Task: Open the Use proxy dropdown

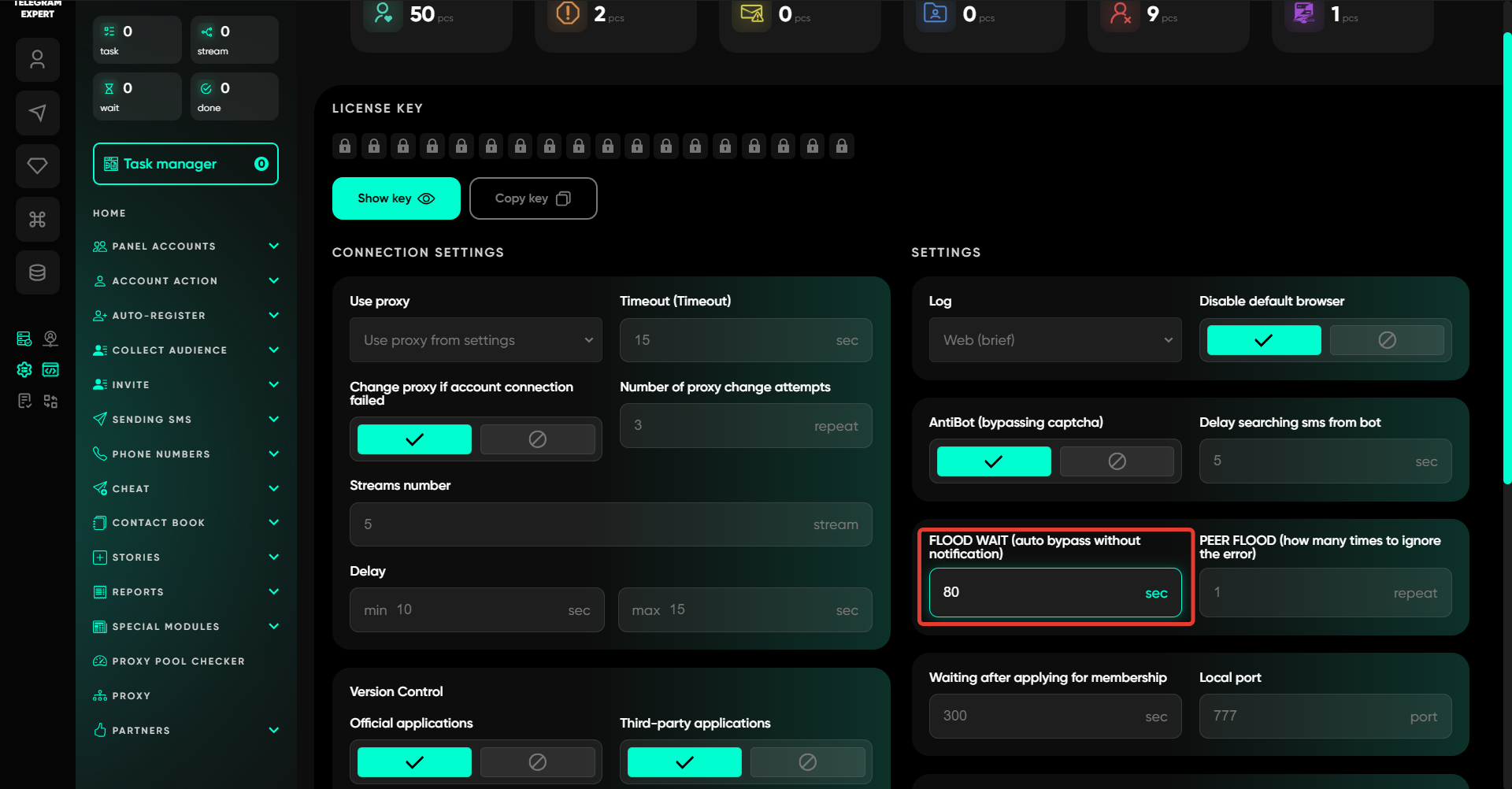Action: tap(476, 340)
